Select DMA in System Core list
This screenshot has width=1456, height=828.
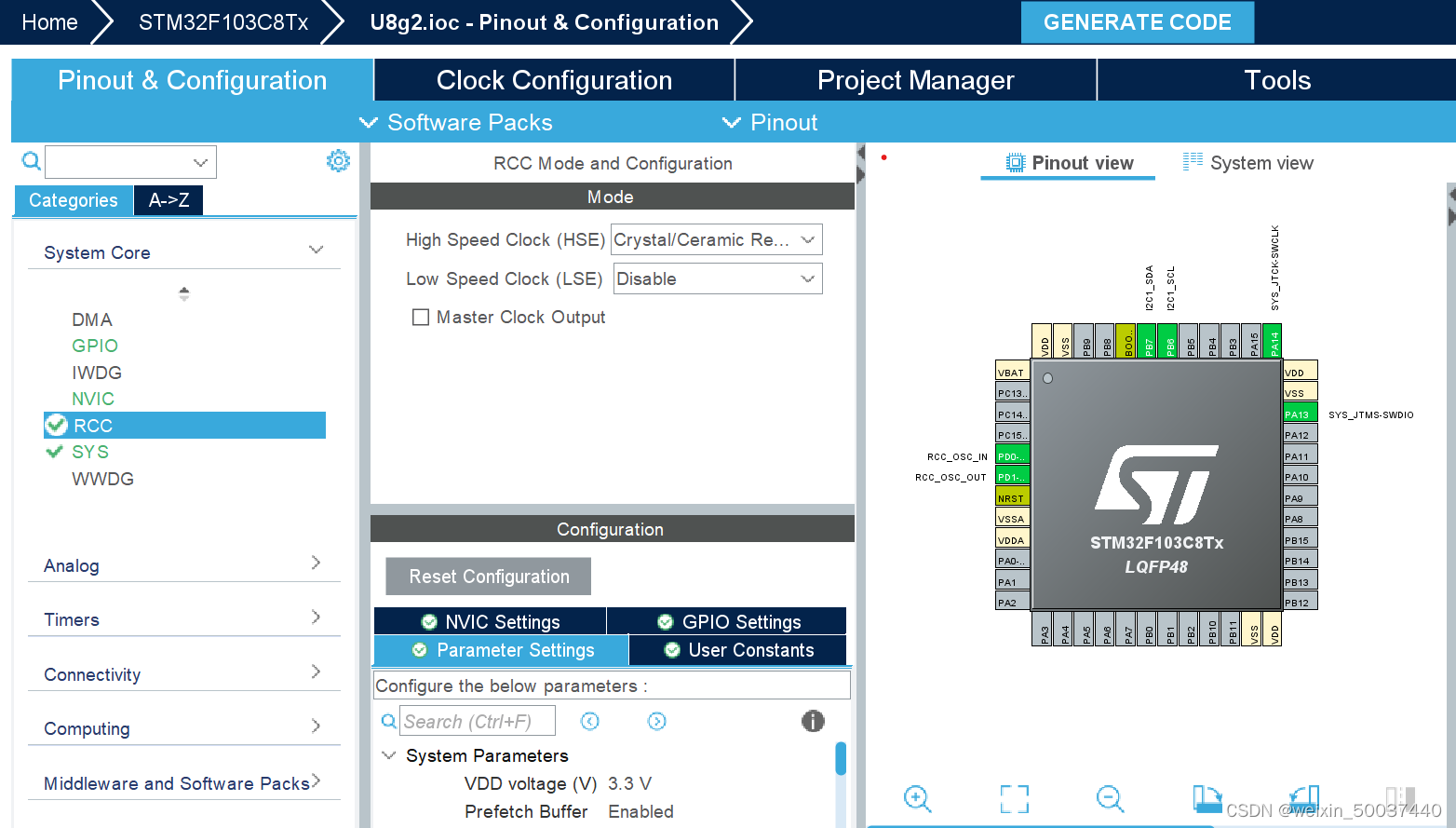pos(92,319)
